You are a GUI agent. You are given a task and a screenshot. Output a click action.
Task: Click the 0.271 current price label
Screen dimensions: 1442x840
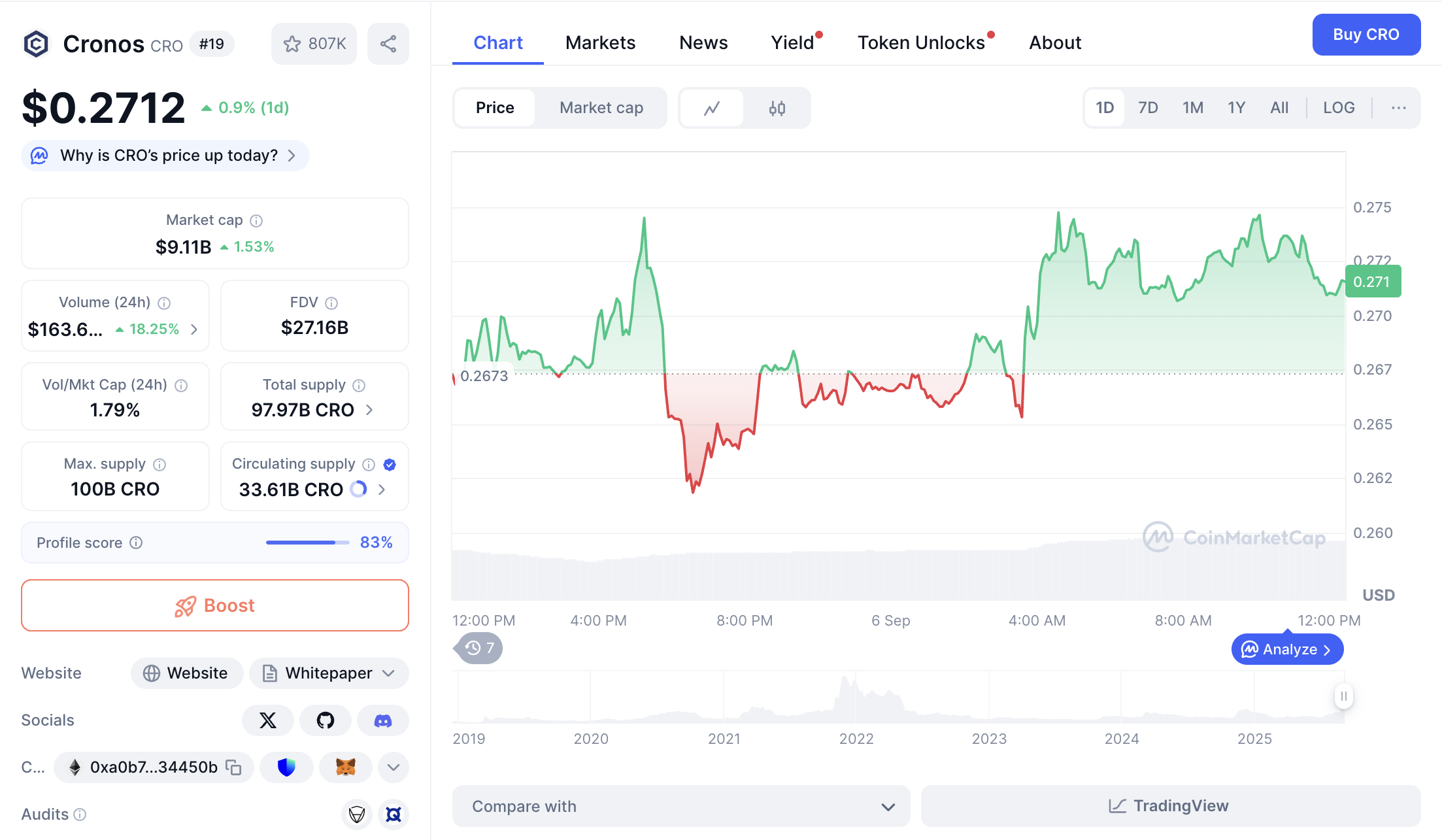(x=1373, y=282)
